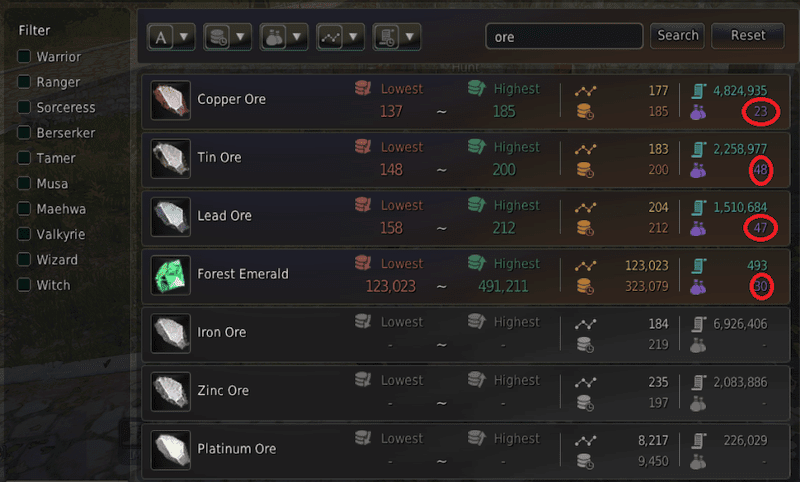Select the Forest Emerald gem icon

[171, 275]
